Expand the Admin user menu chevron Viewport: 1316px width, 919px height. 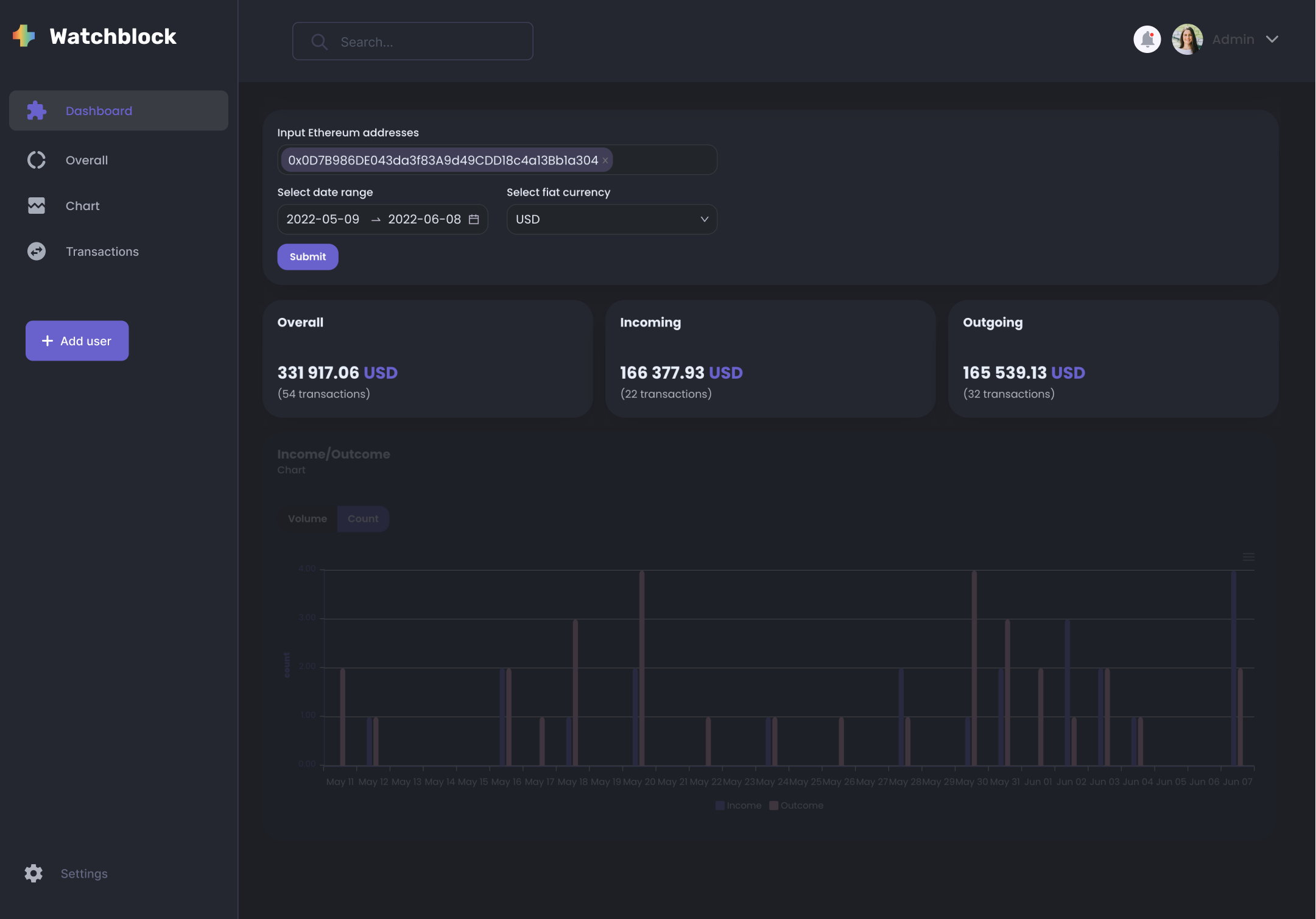[1272, 40]
